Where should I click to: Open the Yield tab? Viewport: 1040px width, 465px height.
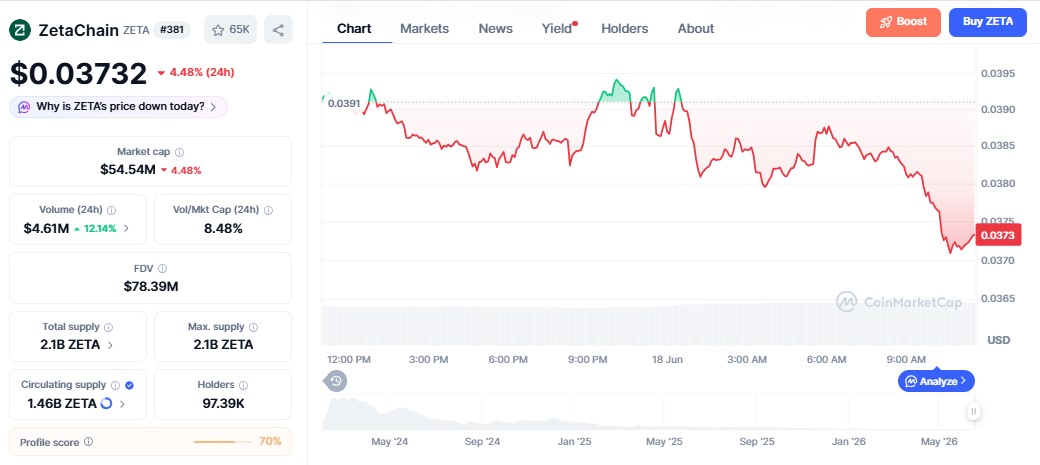(x=558, y=29)
